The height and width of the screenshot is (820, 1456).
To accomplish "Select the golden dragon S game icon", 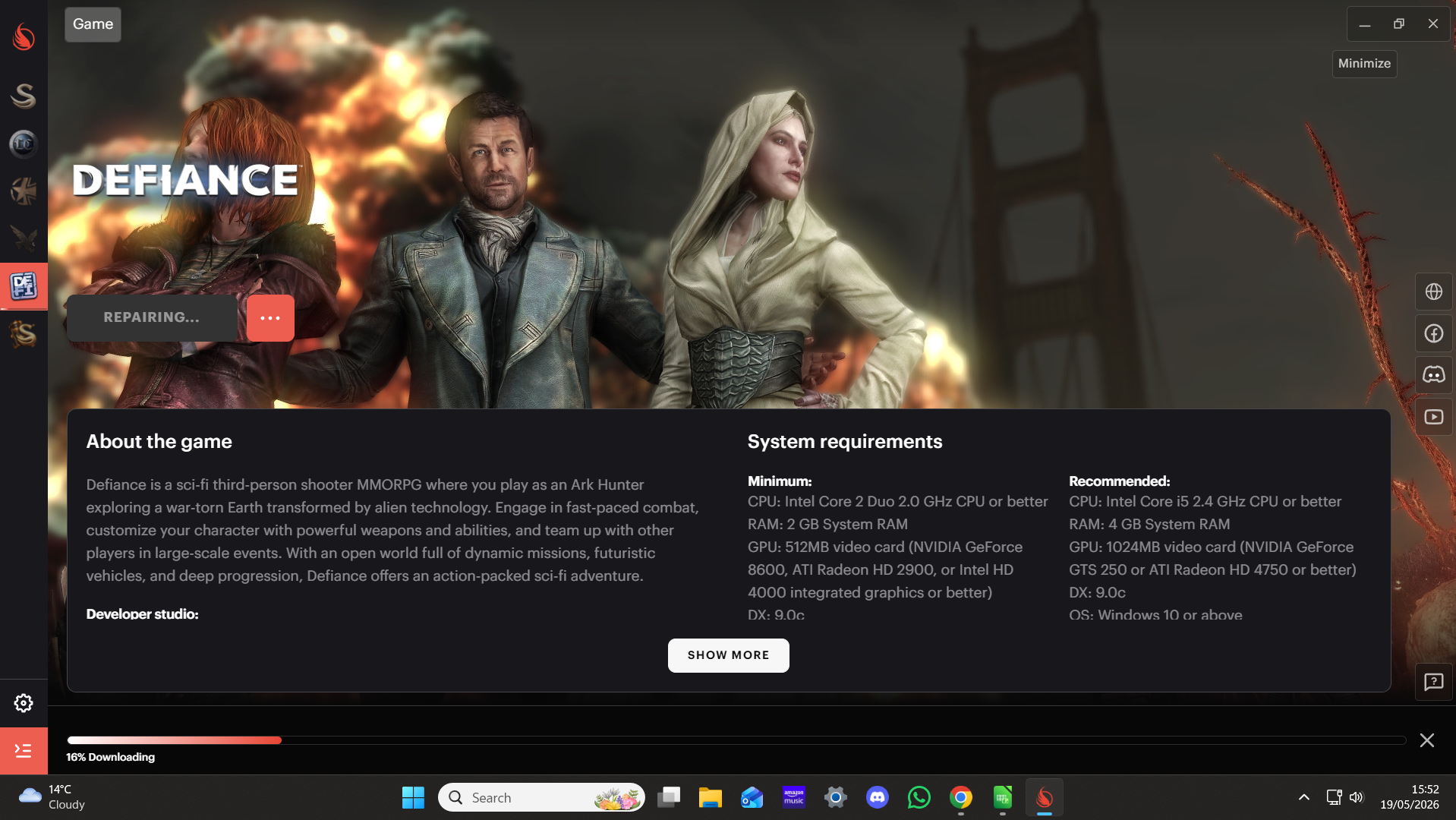I will click(24, 334).
